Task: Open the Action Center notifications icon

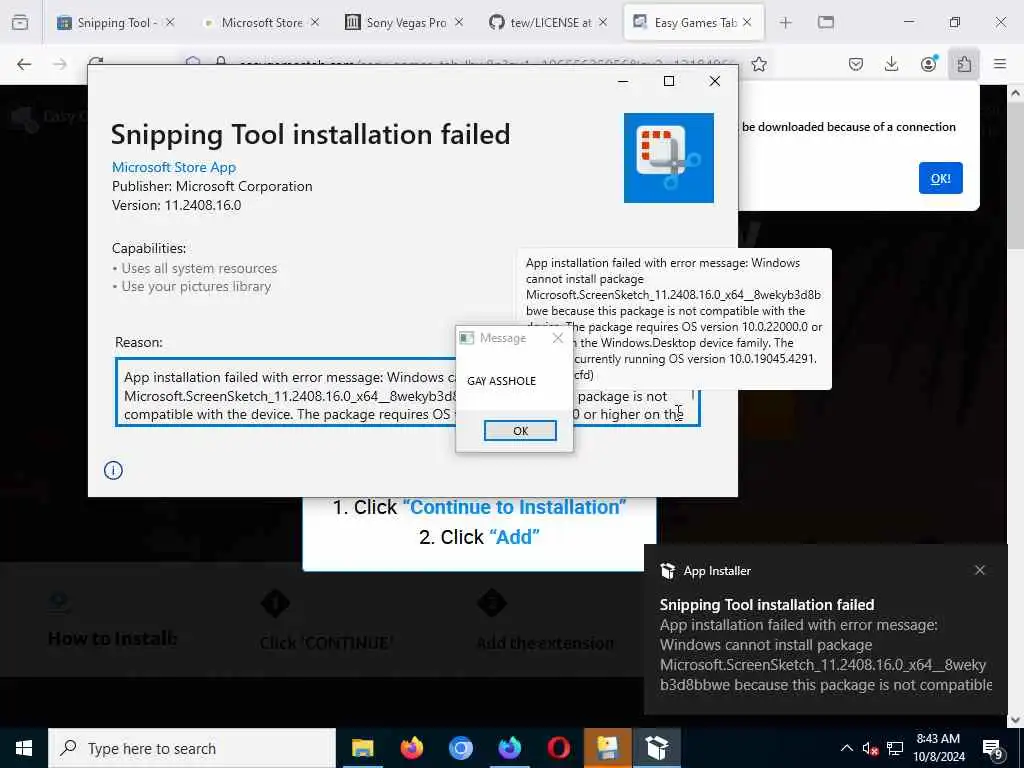Action: [x=993, y=749]
